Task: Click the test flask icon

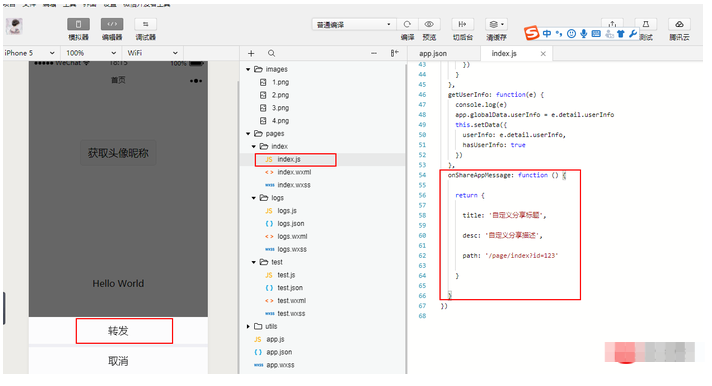Action: (646, 24)
